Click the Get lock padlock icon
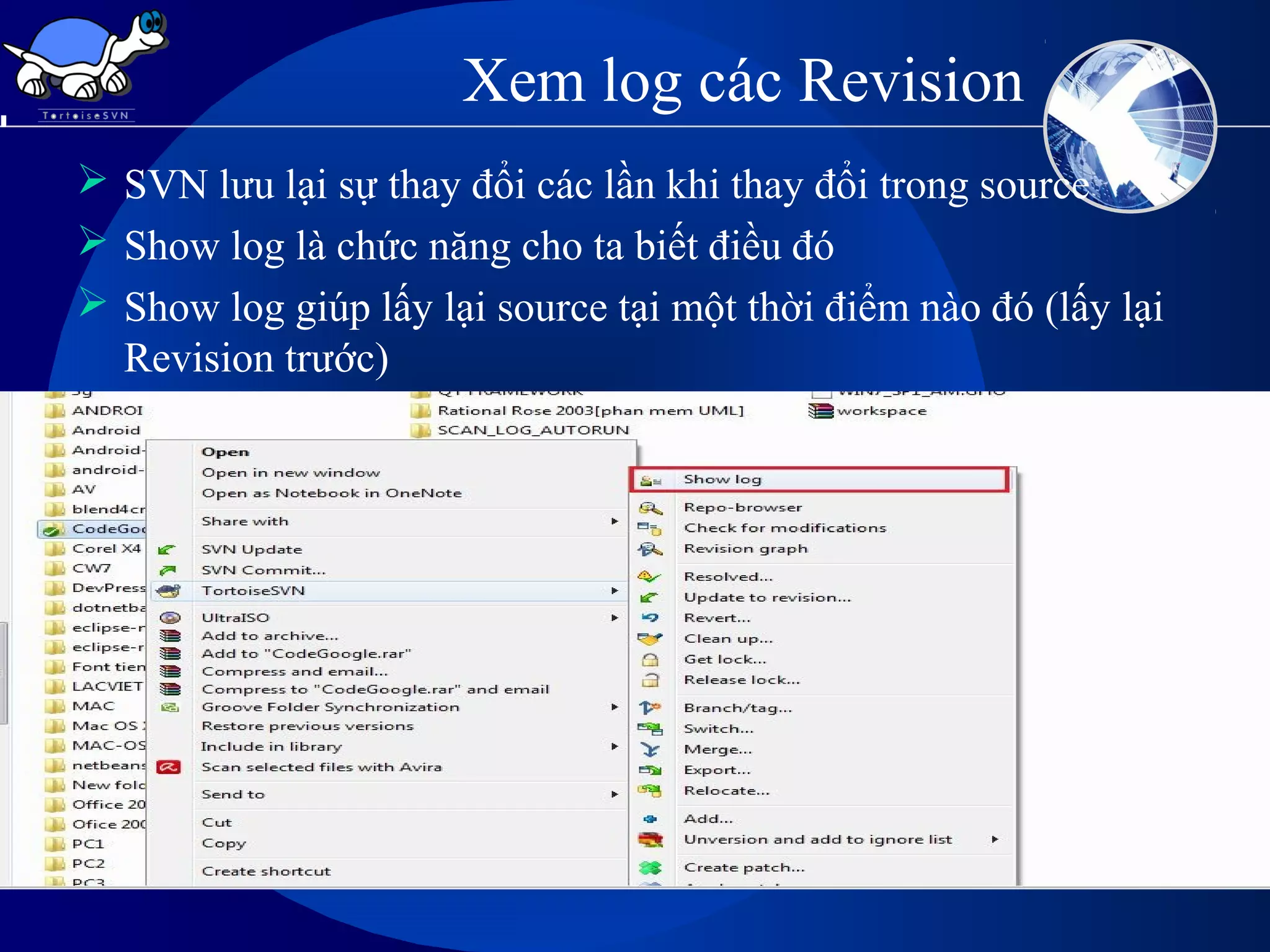Viewport: 1270px width, 952px height. coord(649,659)
